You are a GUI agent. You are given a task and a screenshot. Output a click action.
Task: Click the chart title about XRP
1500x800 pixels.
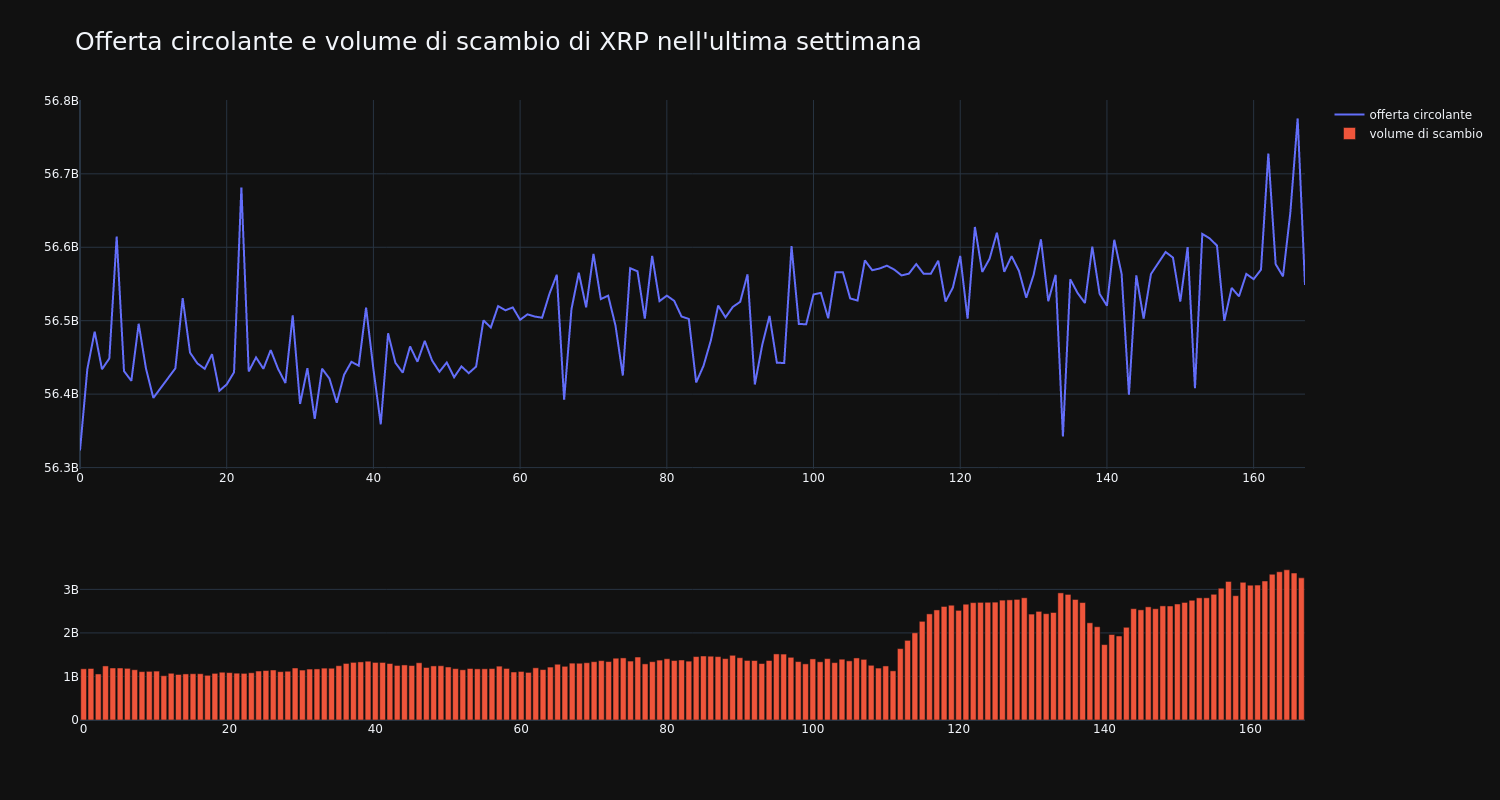click(498, 42)
